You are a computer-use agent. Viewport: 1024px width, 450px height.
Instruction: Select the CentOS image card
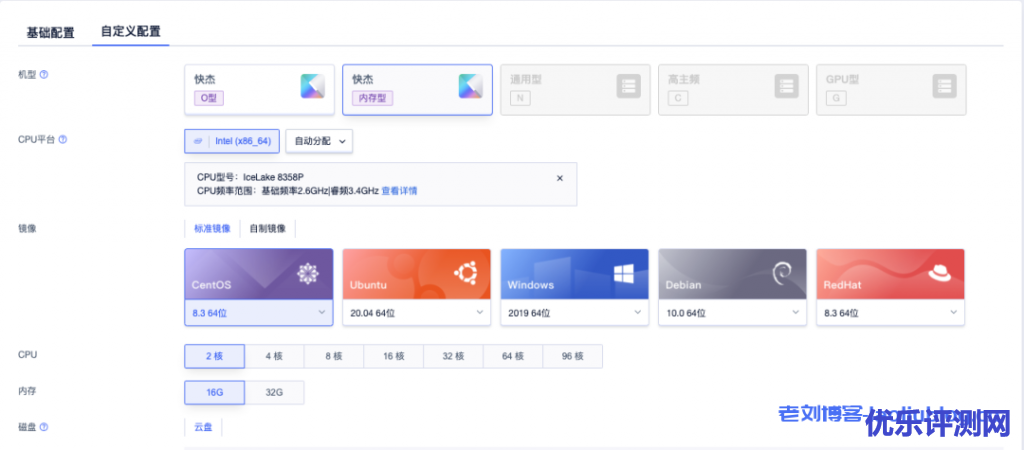coord(259,275)
